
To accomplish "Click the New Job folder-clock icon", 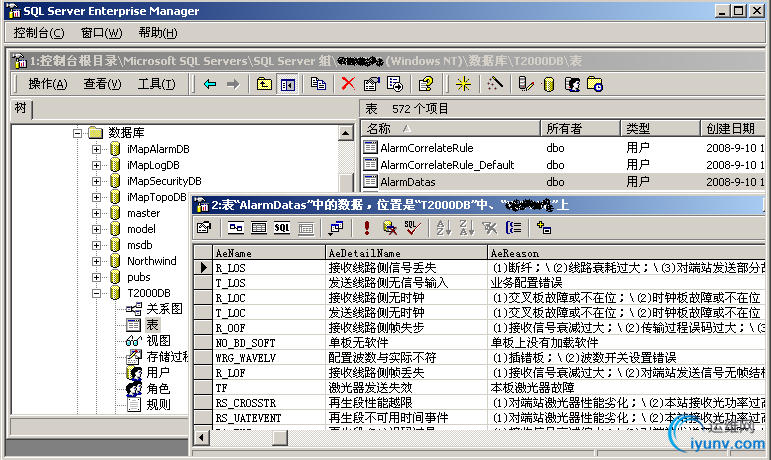I will [x=594, y=85].
